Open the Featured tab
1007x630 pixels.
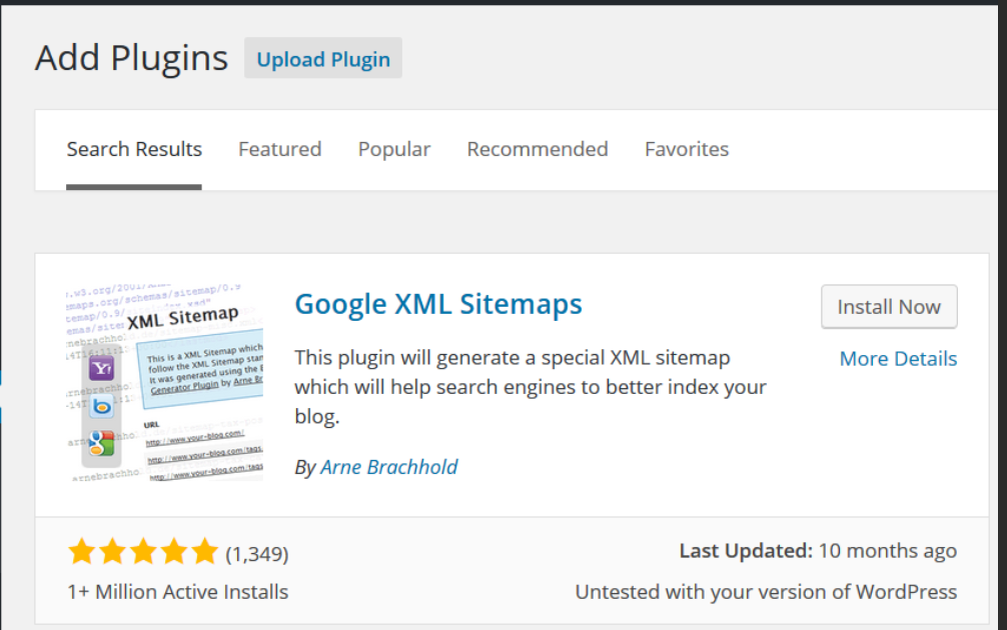point(280,149)
